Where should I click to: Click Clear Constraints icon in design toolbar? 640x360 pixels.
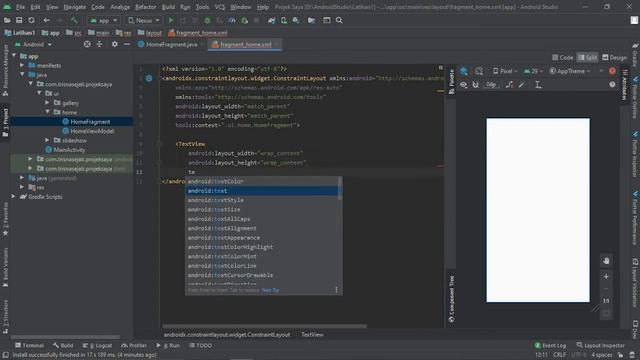pos(509,85)
